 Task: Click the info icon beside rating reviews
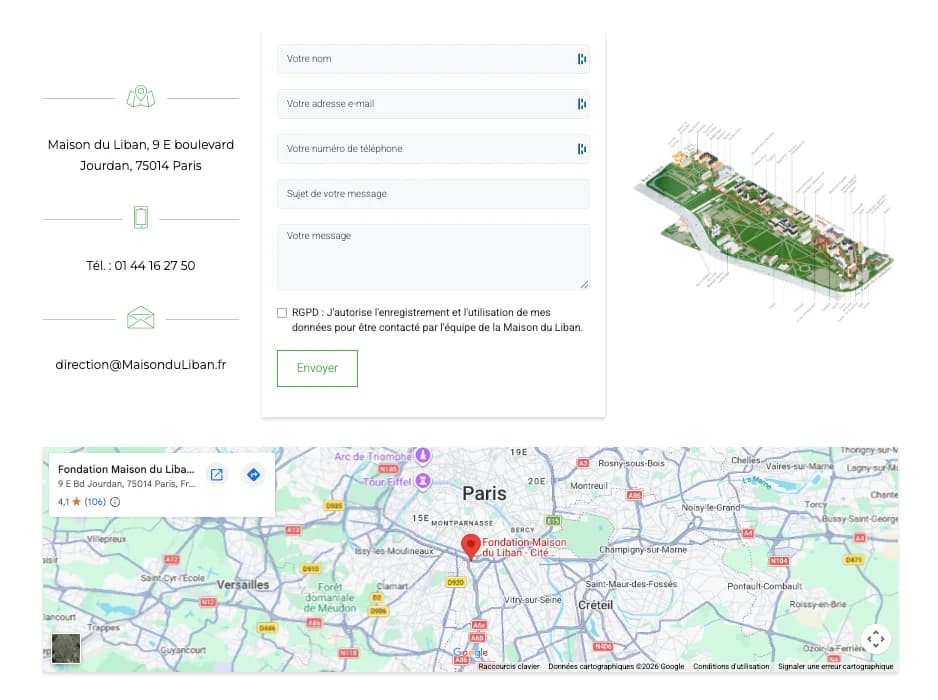(x=115, y=502)
